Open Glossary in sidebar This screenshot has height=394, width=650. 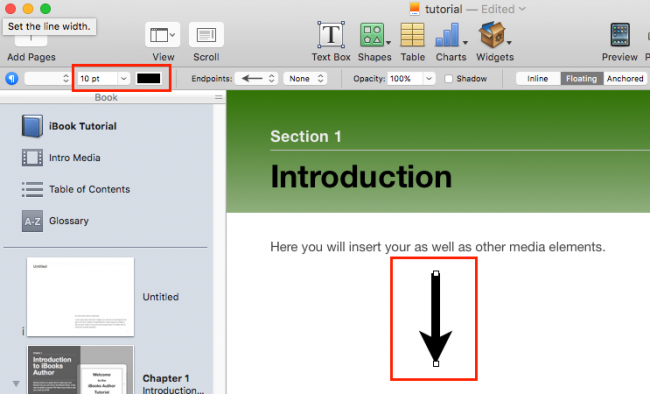[x=69, y=221]
